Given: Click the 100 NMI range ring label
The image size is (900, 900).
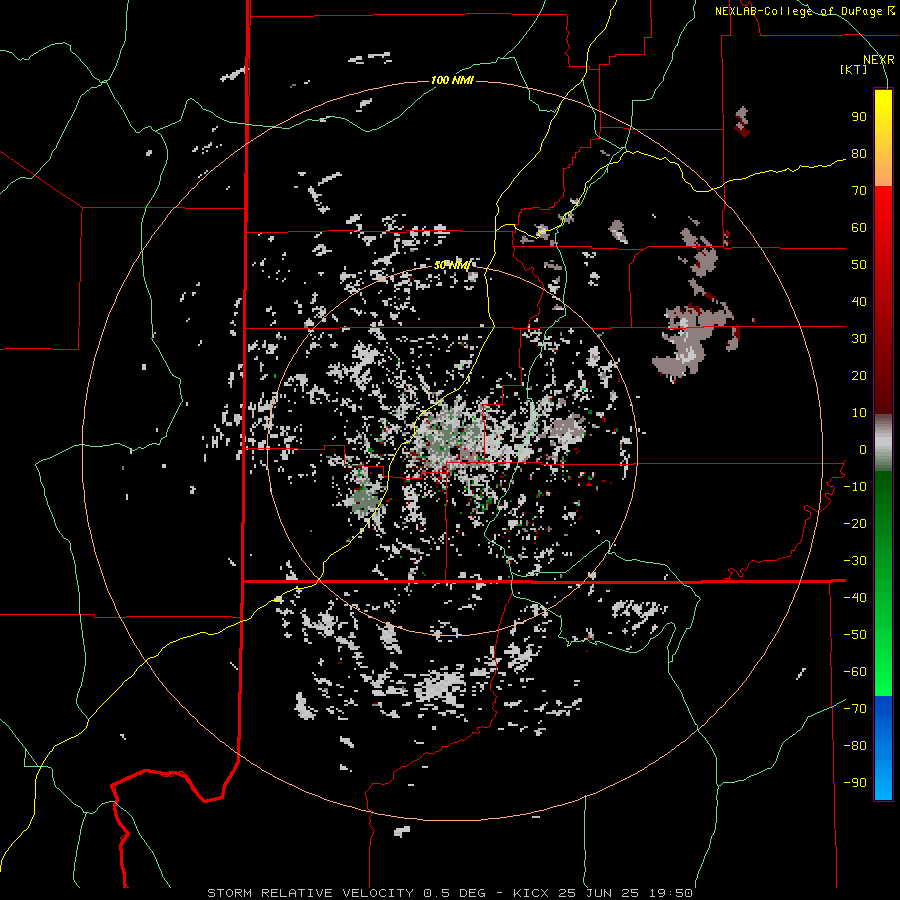Looking at the screenshot, I should [452, 80].
